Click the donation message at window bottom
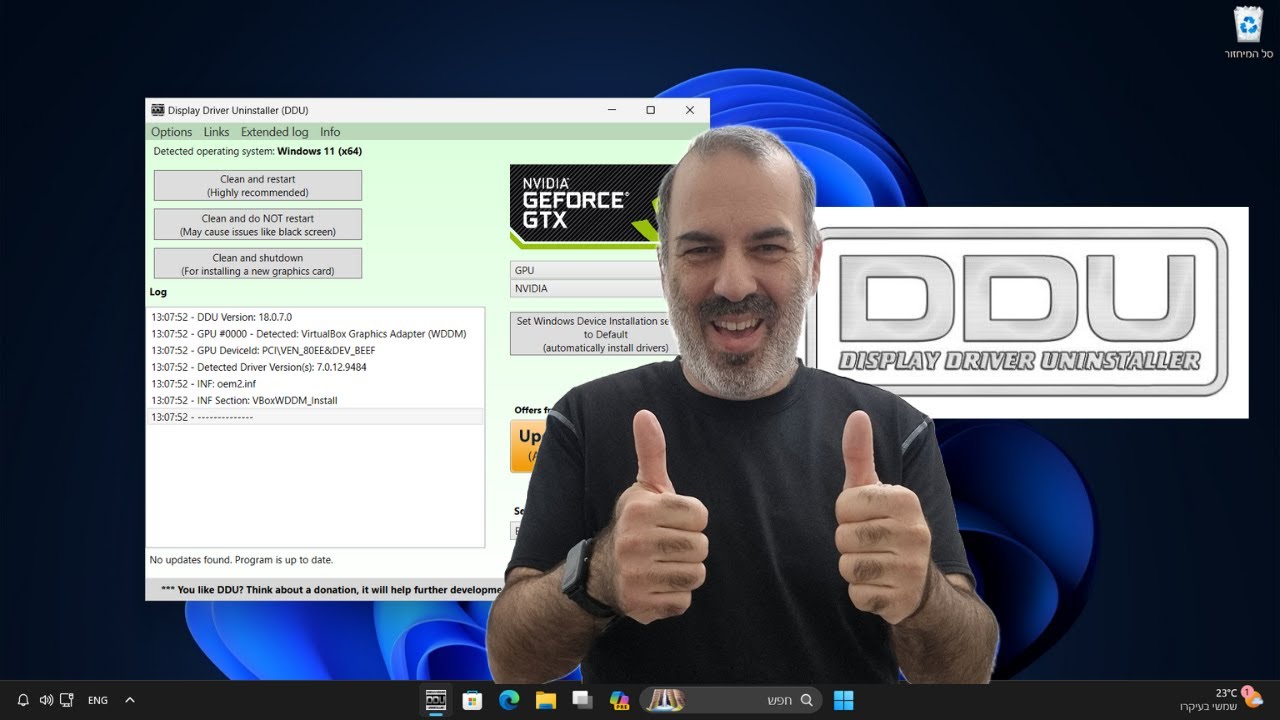This screenshot has width=1280, height=720. click(330, 590)
